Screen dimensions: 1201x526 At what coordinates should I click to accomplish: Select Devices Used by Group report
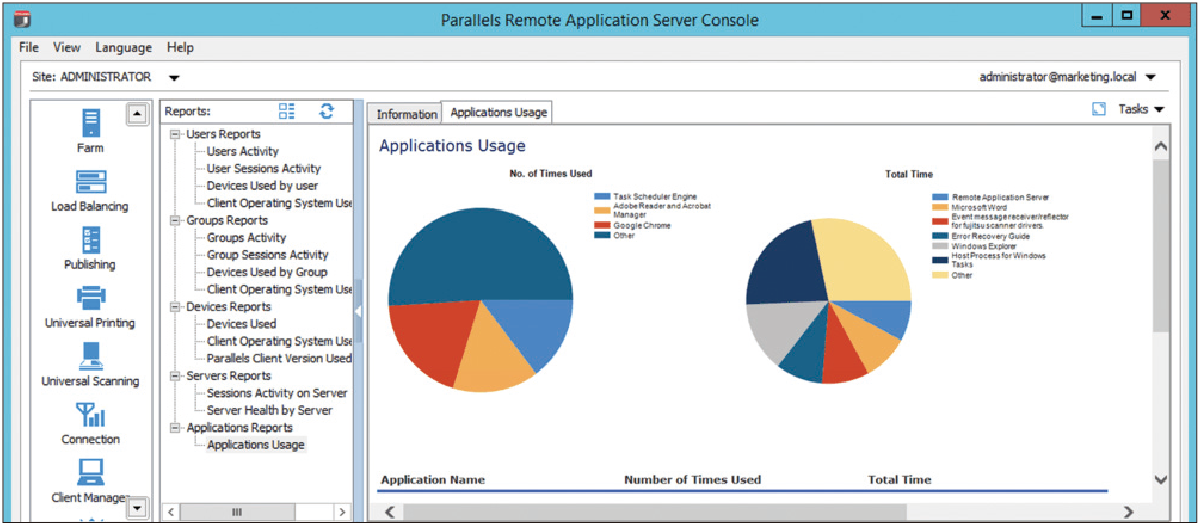(267, 271)
